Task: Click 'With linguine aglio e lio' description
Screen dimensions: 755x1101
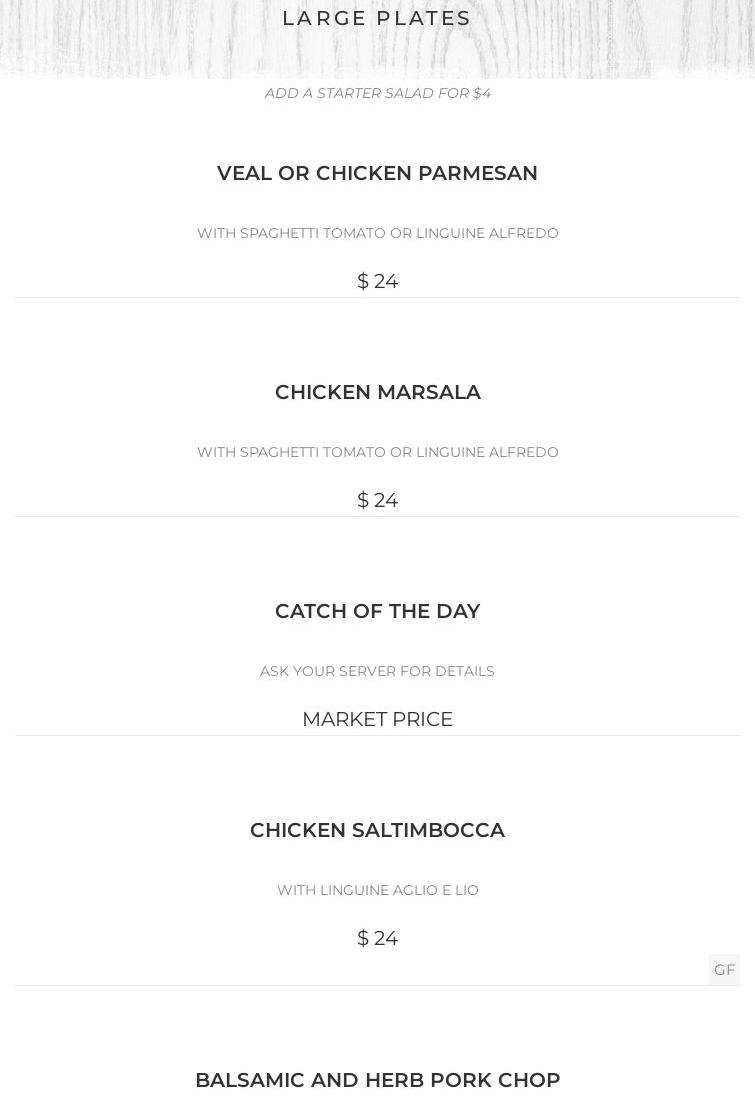Action: pos(377,890)
